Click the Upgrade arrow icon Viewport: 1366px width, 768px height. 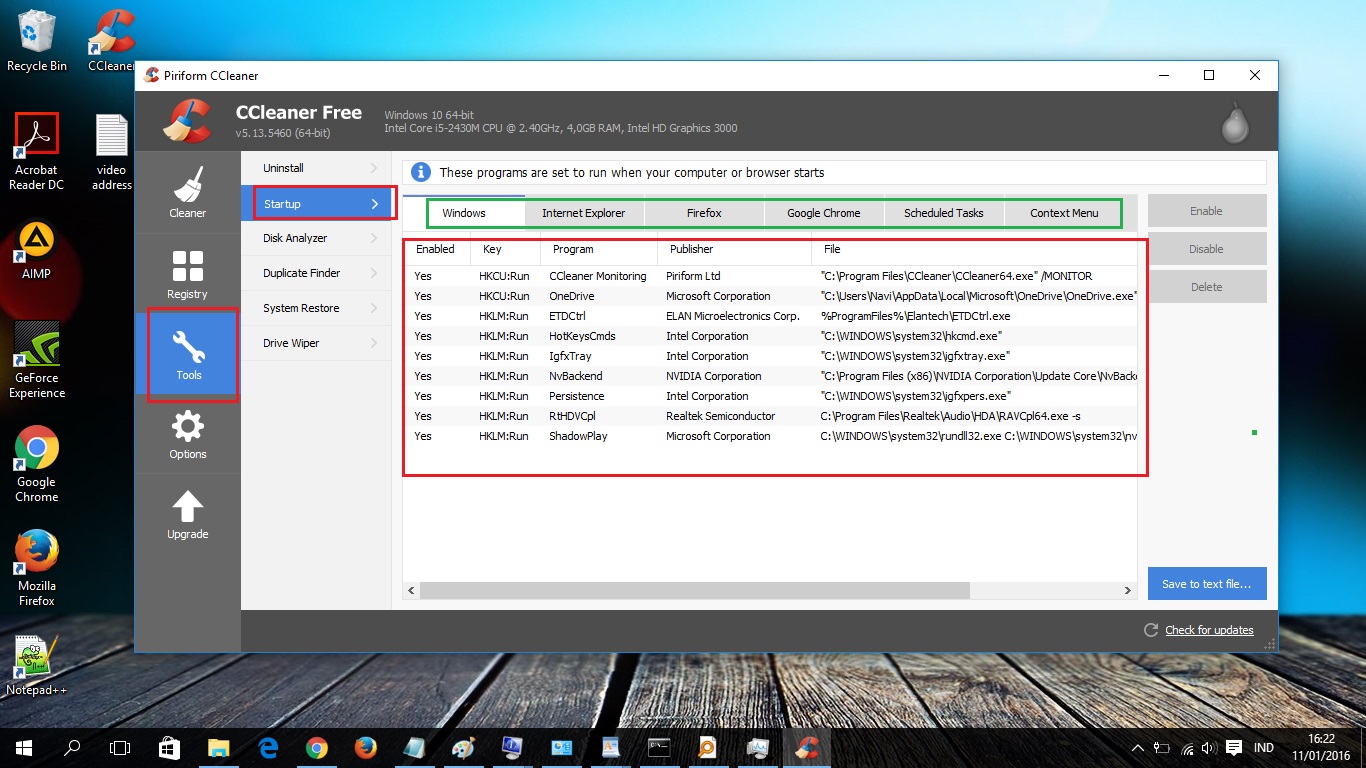tap(188, 506)
